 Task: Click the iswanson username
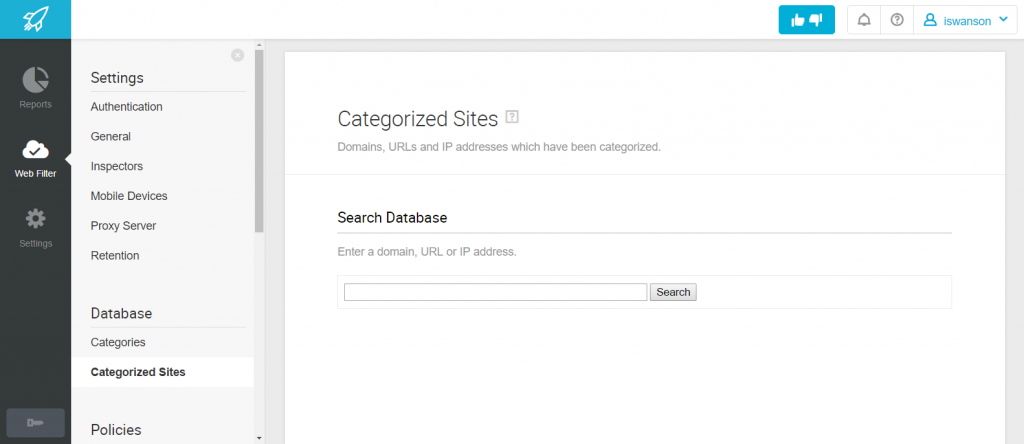click(967, 21)
